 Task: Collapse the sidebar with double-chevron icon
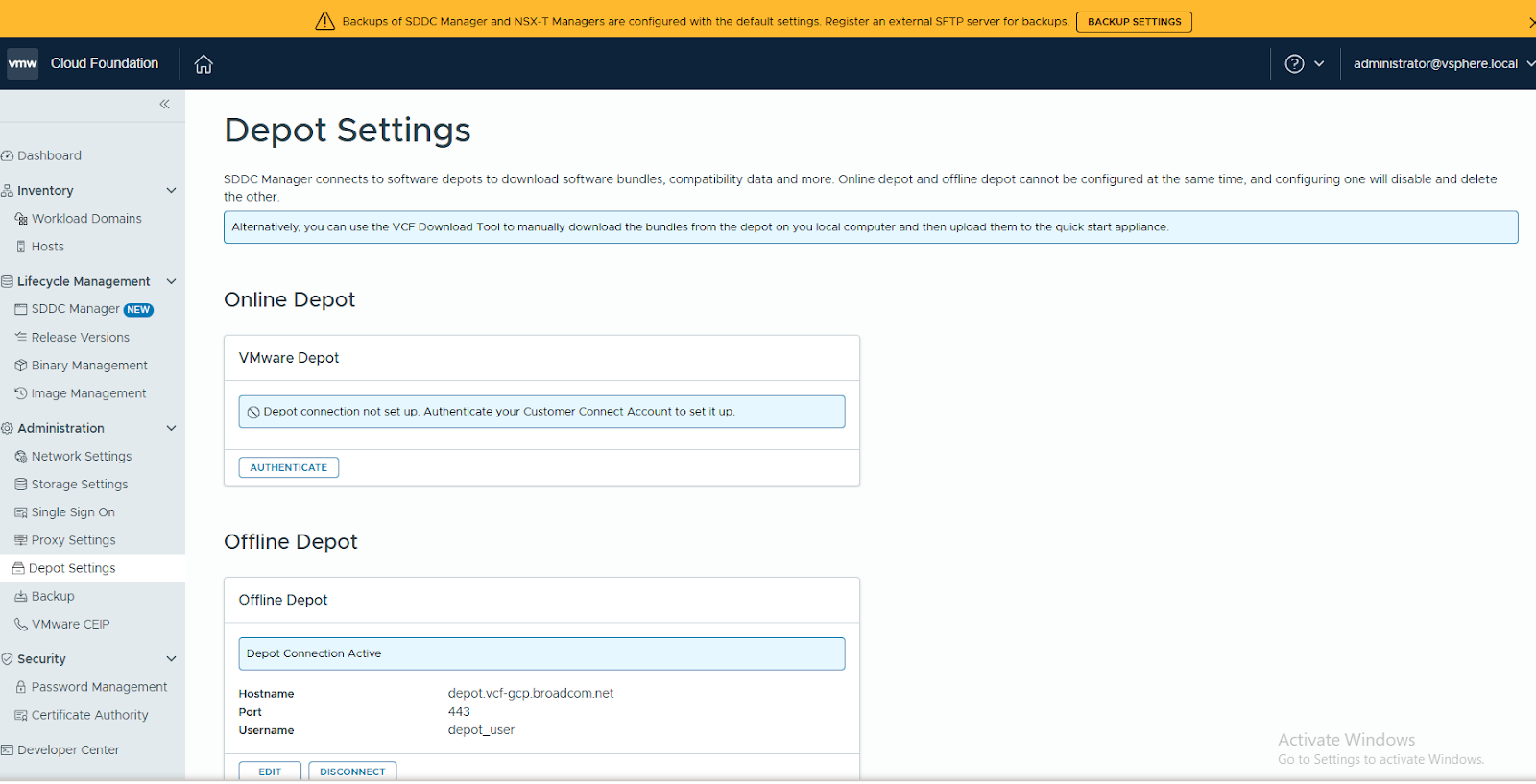[x=164, y=105]
